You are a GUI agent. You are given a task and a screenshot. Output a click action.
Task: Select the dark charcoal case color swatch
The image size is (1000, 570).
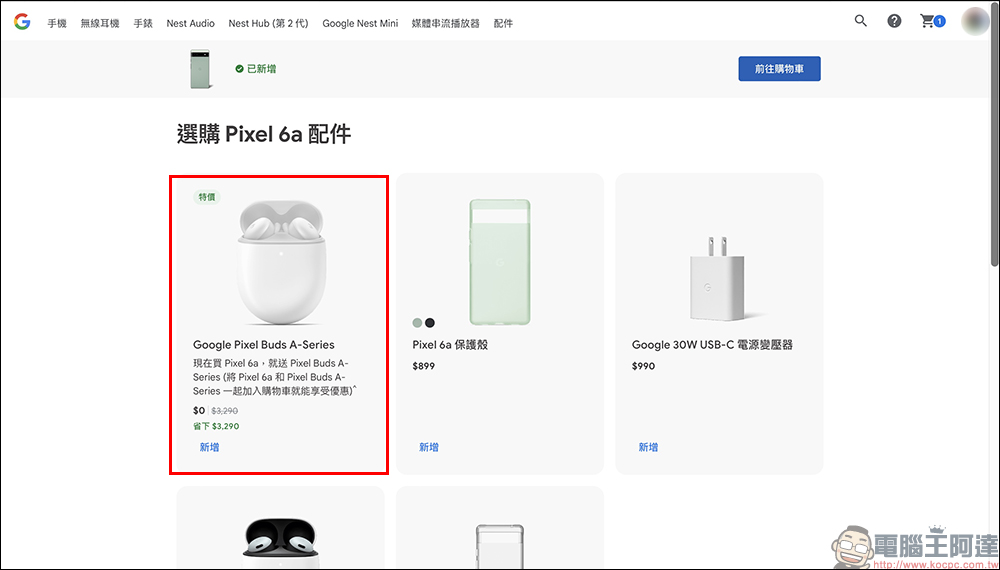coord(430,323)
